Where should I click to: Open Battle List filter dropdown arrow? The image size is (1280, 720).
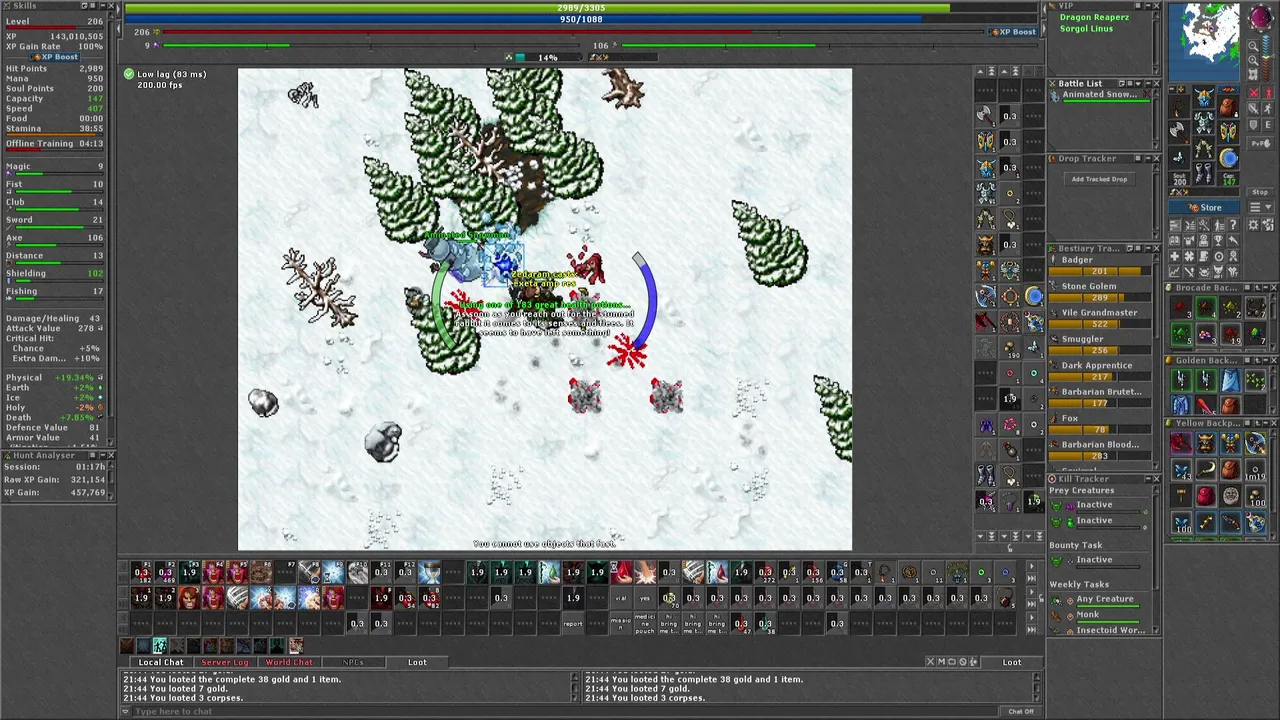pyautogui.click(x=1138, y=83)
